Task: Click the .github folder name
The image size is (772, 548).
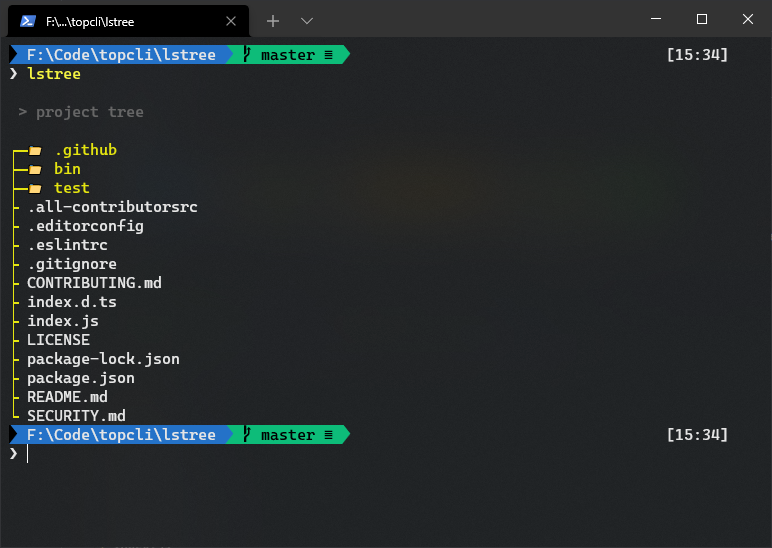Action: (85, 150)
